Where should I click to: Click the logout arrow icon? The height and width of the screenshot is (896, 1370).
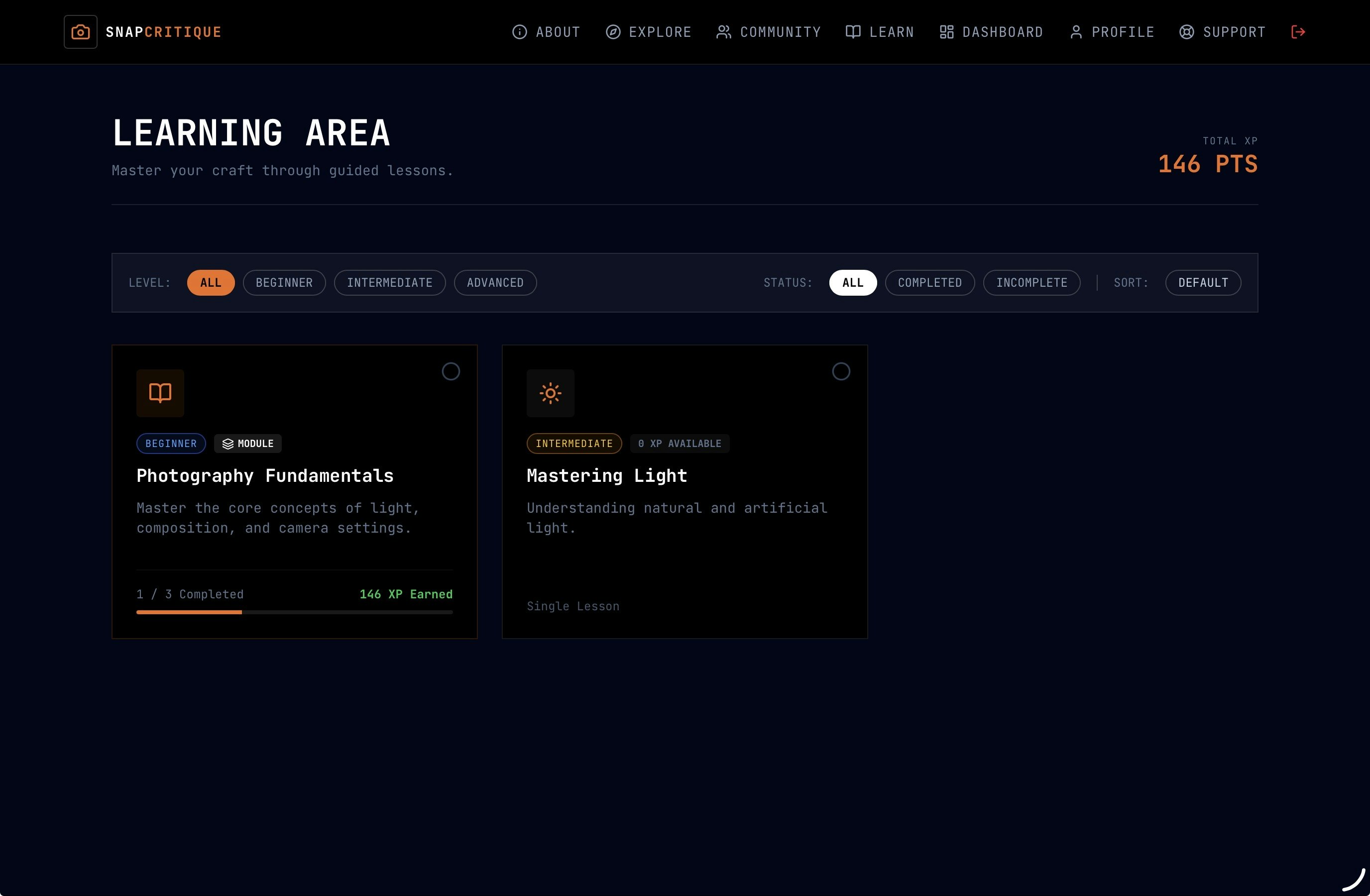[x=1298, y=32]
